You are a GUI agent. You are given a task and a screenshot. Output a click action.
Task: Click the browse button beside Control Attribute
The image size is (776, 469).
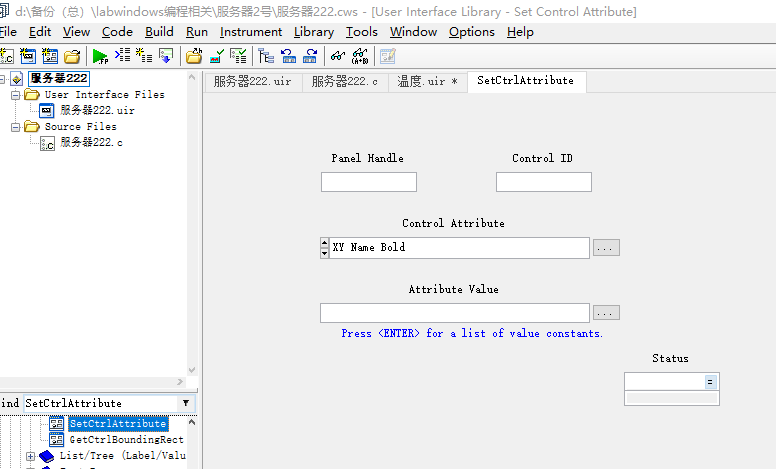click(x=606, y=248)
